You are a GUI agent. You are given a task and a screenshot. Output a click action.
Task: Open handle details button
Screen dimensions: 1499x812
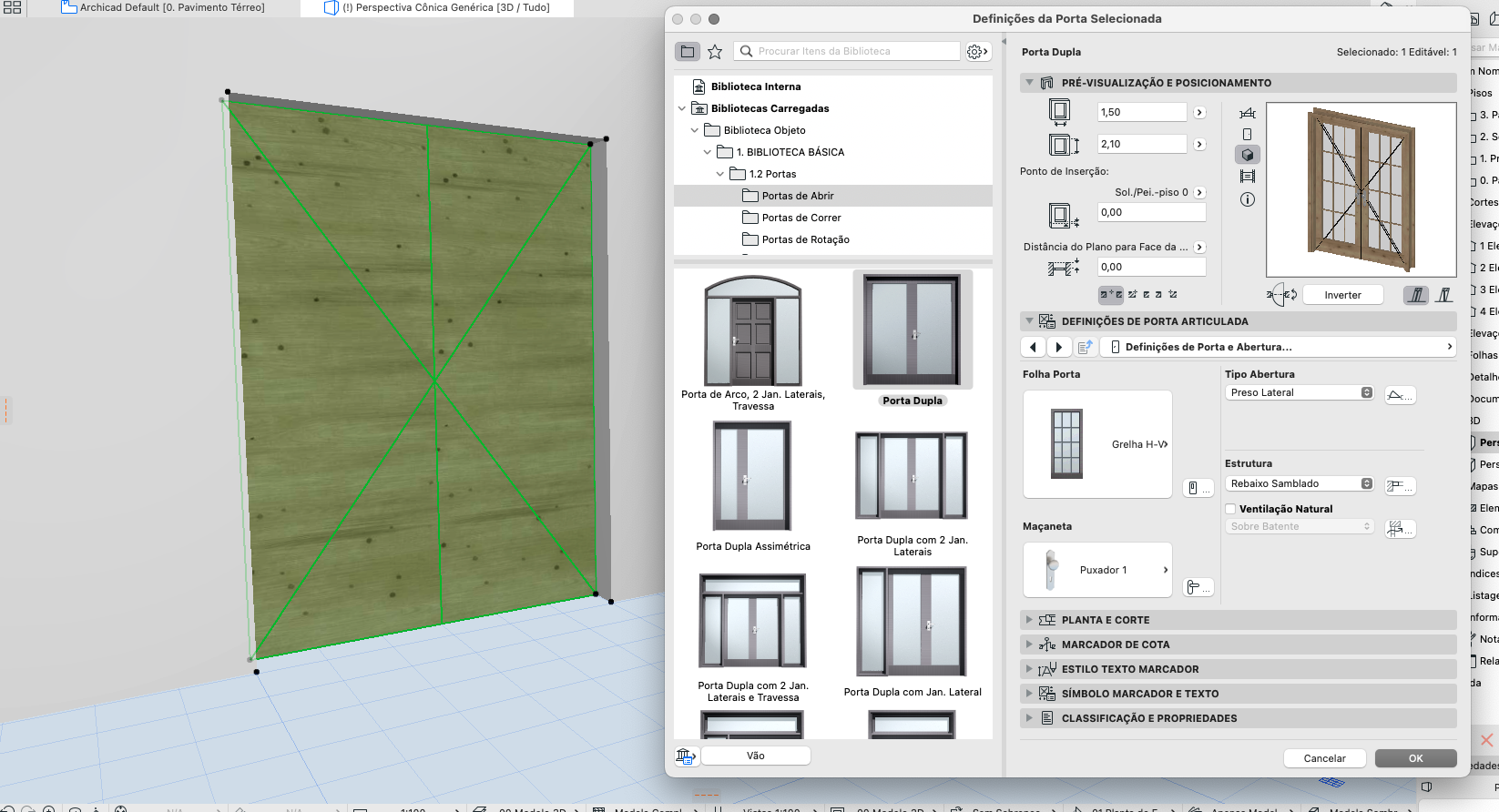coord(1198,587)
